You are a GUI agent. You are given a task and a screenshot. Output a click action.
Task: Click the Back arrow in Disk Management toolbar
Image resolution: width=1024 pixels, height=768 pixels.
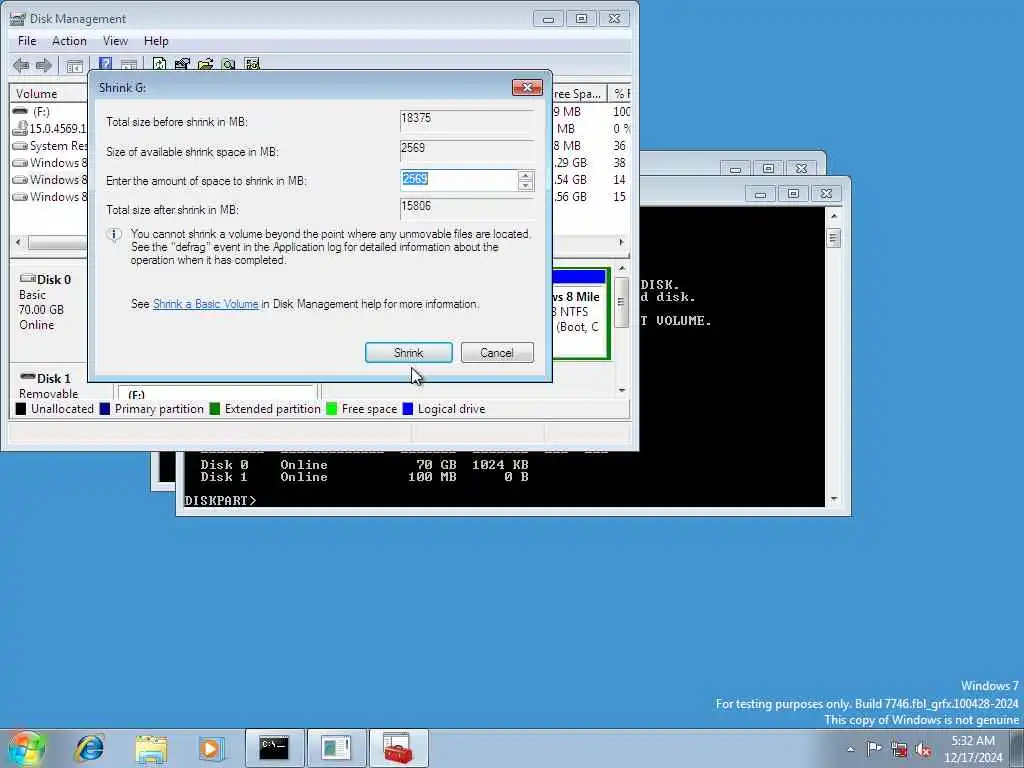(x=21, y=65)
